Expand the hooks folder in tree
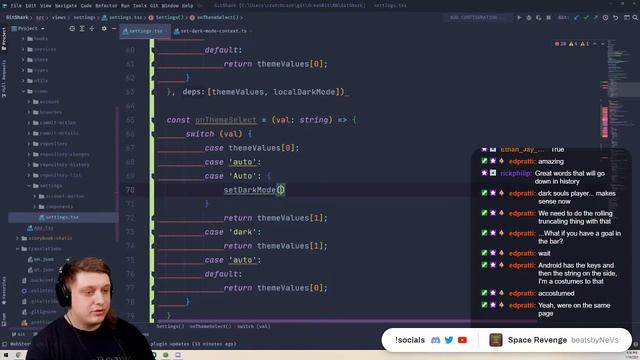Image resolution: width=640 pixels, height=360 pixels. [23, 39]
